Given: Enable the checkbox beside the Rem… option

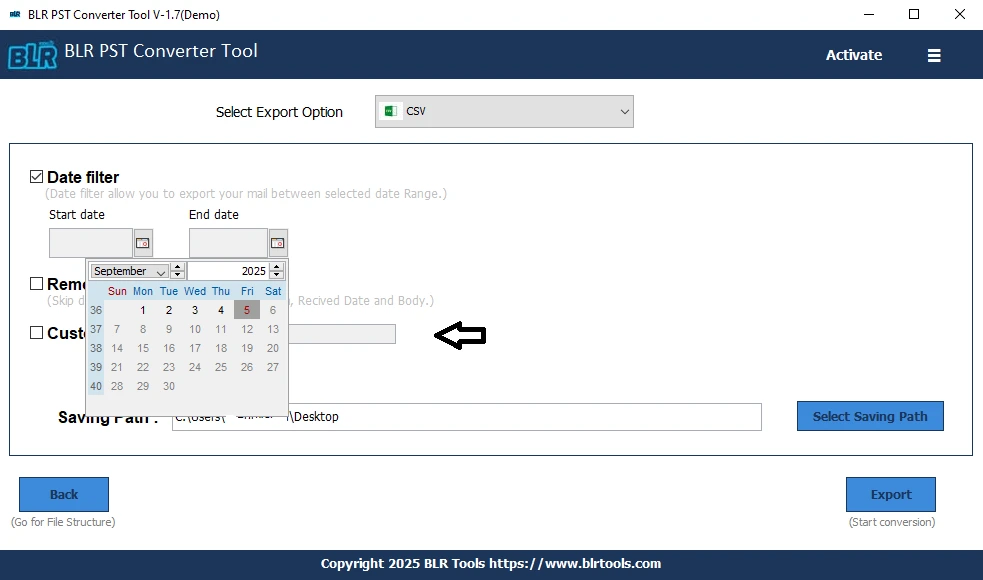Looking at the screenshot, I should [36, 283].
